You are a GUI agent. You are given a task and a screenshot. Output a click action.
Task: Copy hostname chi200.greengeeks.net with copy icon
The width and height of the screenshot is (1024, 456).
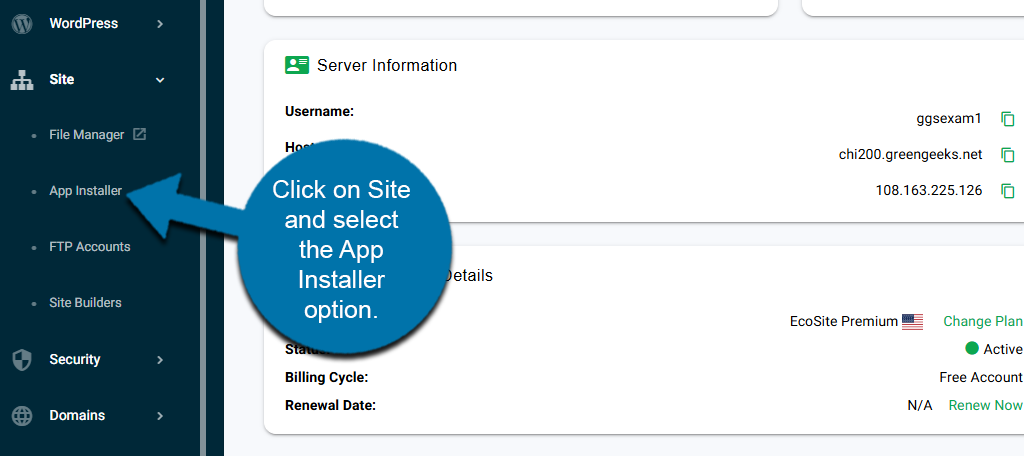pos(1008,155)
